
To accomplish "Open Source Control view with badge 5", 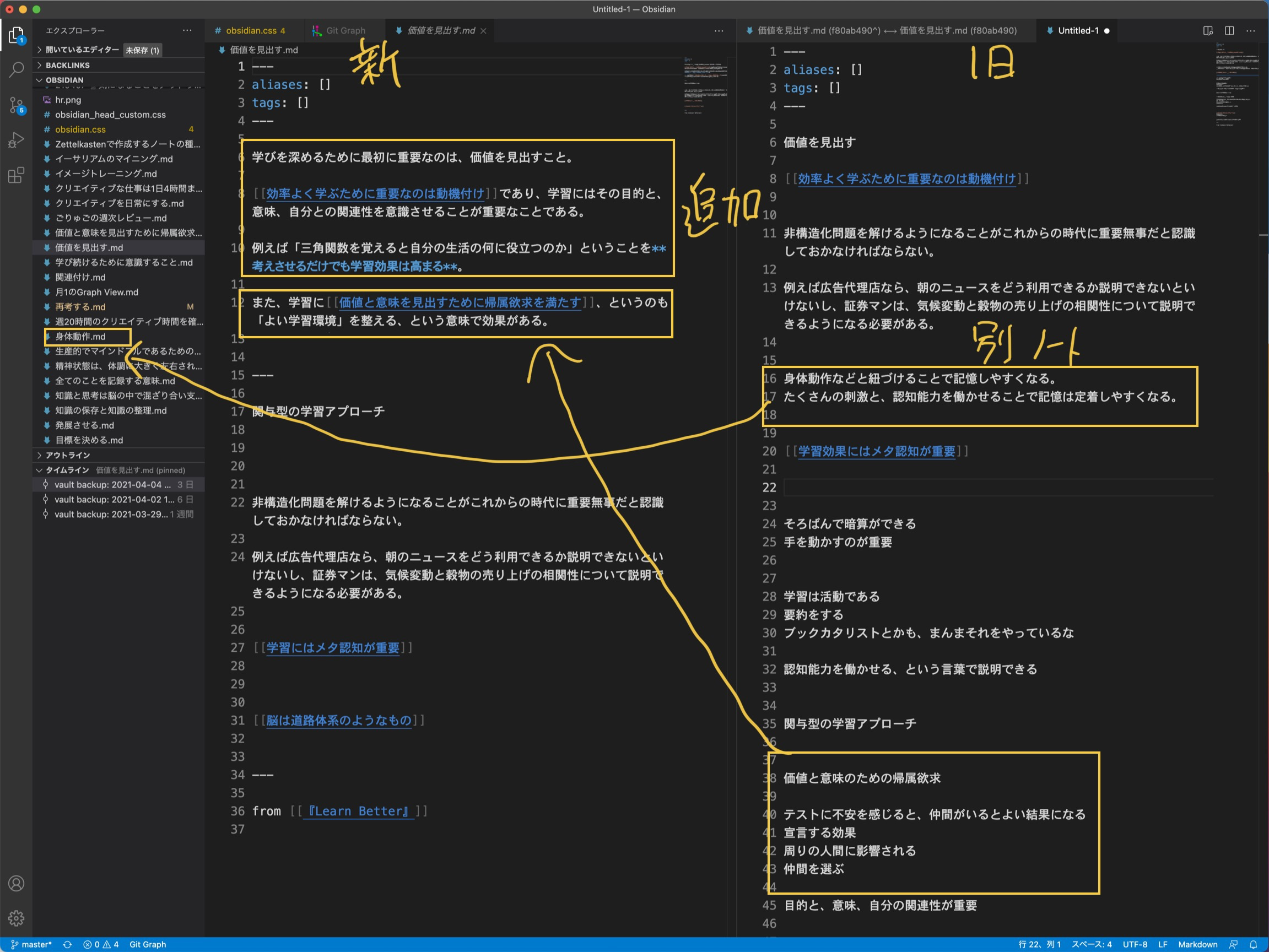I will tap(16, 105).
